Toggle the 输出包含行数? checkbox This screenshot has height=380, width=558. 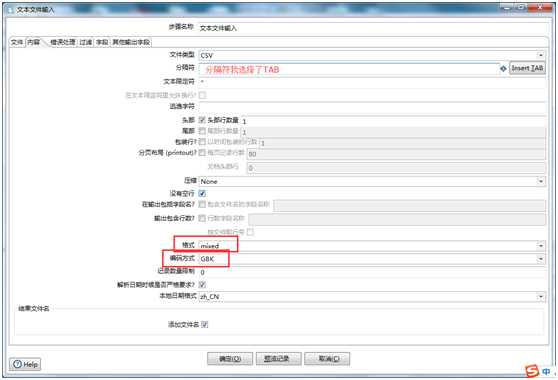pos(202,218)
